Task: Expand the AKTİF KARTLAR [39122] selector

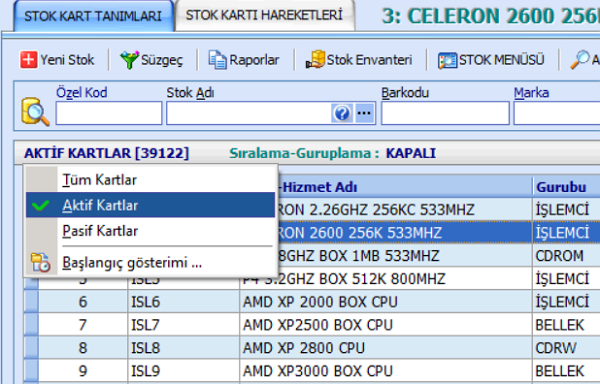Action: pos(107,153)
